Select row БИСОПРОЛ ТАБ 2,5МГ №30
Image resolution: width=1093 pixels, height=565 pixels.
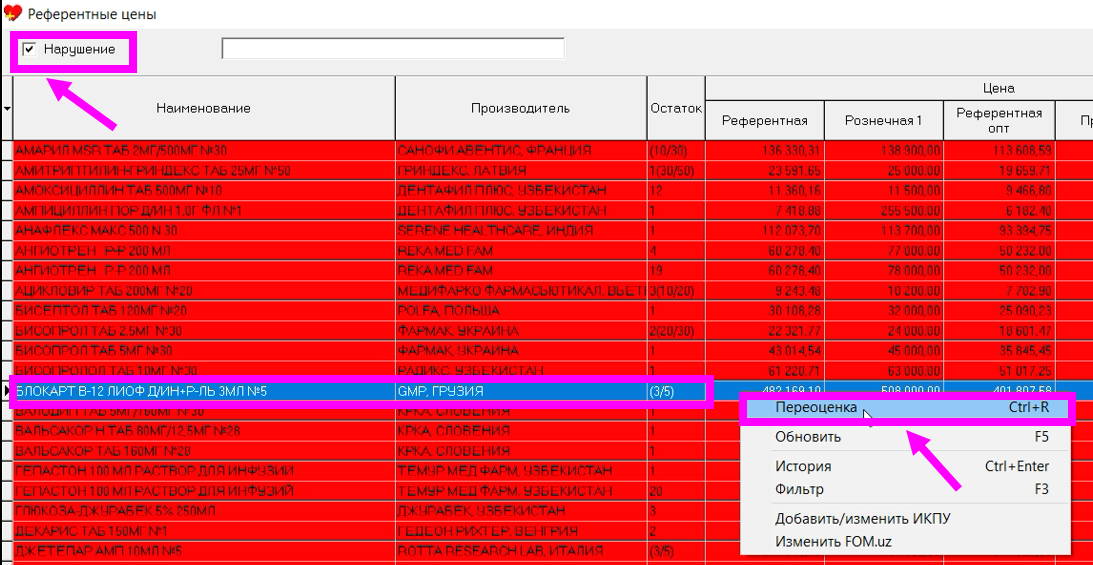tap(204, 330)
